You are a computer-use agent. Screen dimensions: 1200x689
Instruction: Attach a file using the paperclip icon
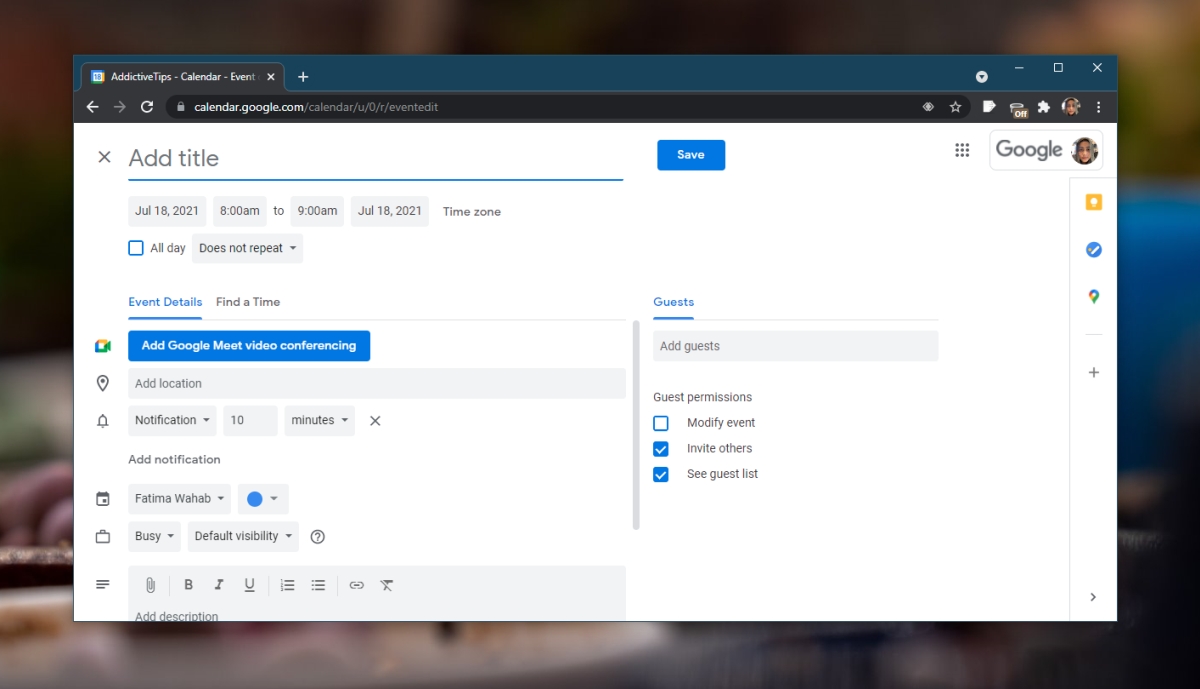pos(150,585)
